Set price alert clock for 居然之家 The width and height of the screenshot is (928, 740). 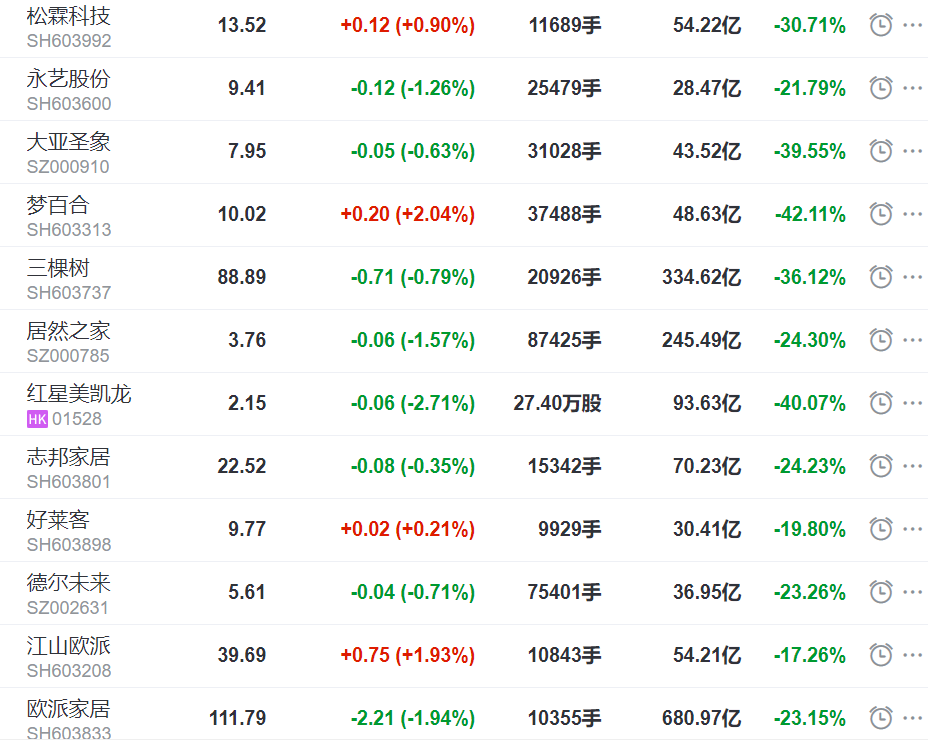[x=881, y=340]
